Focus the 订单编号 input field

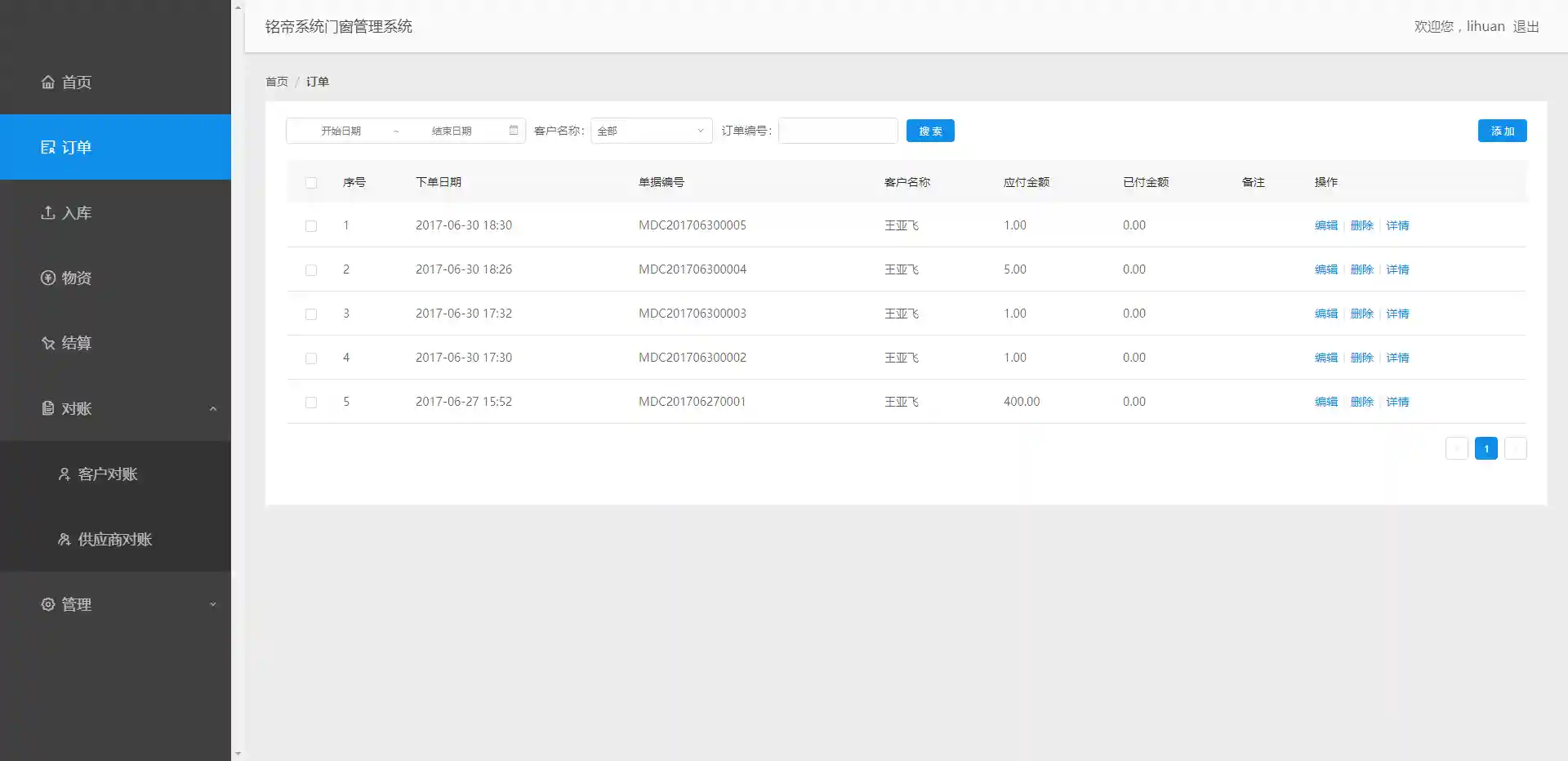click(838, 131)
